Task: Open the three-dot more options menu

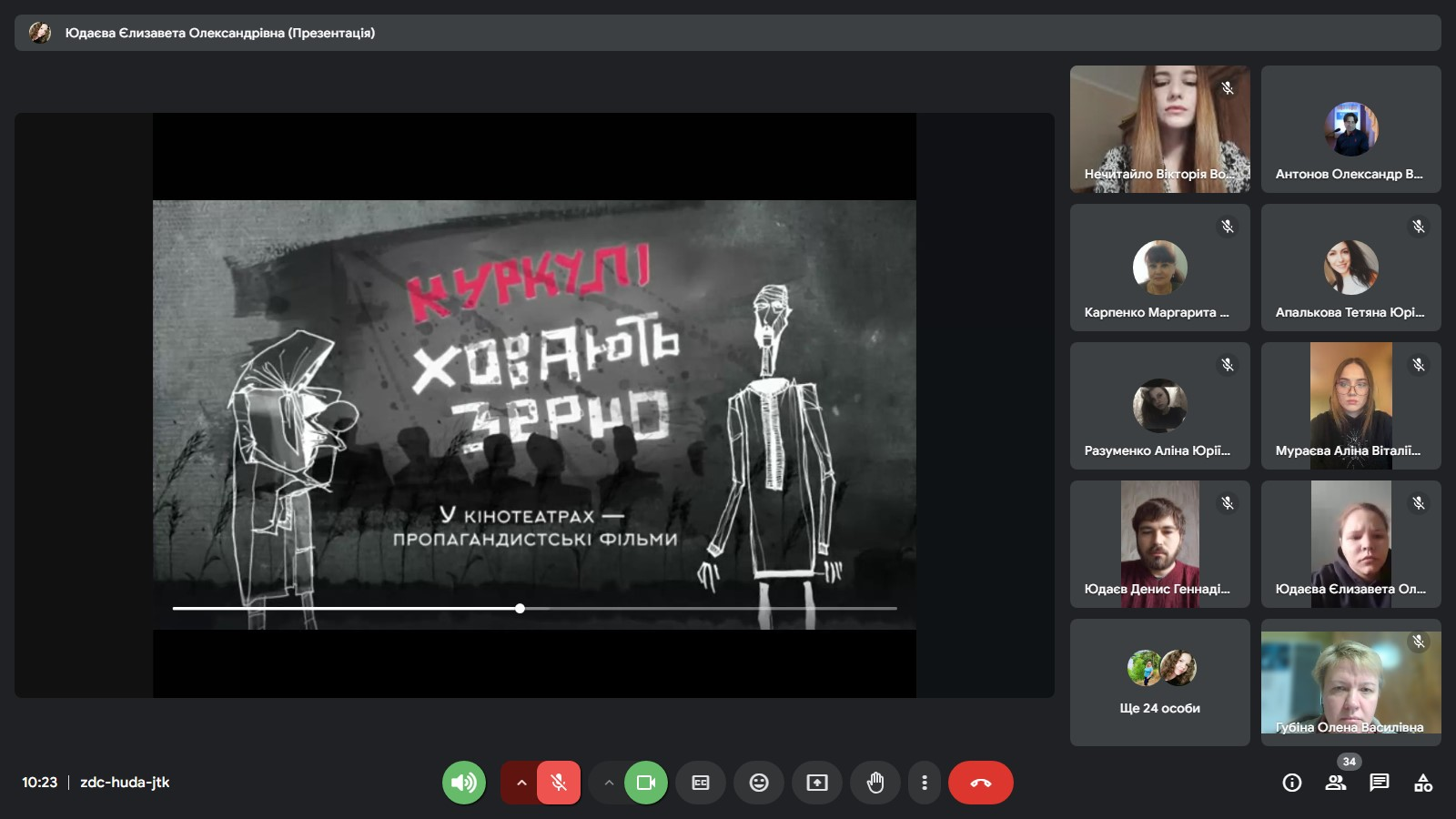Action: [x=925, y=783]
